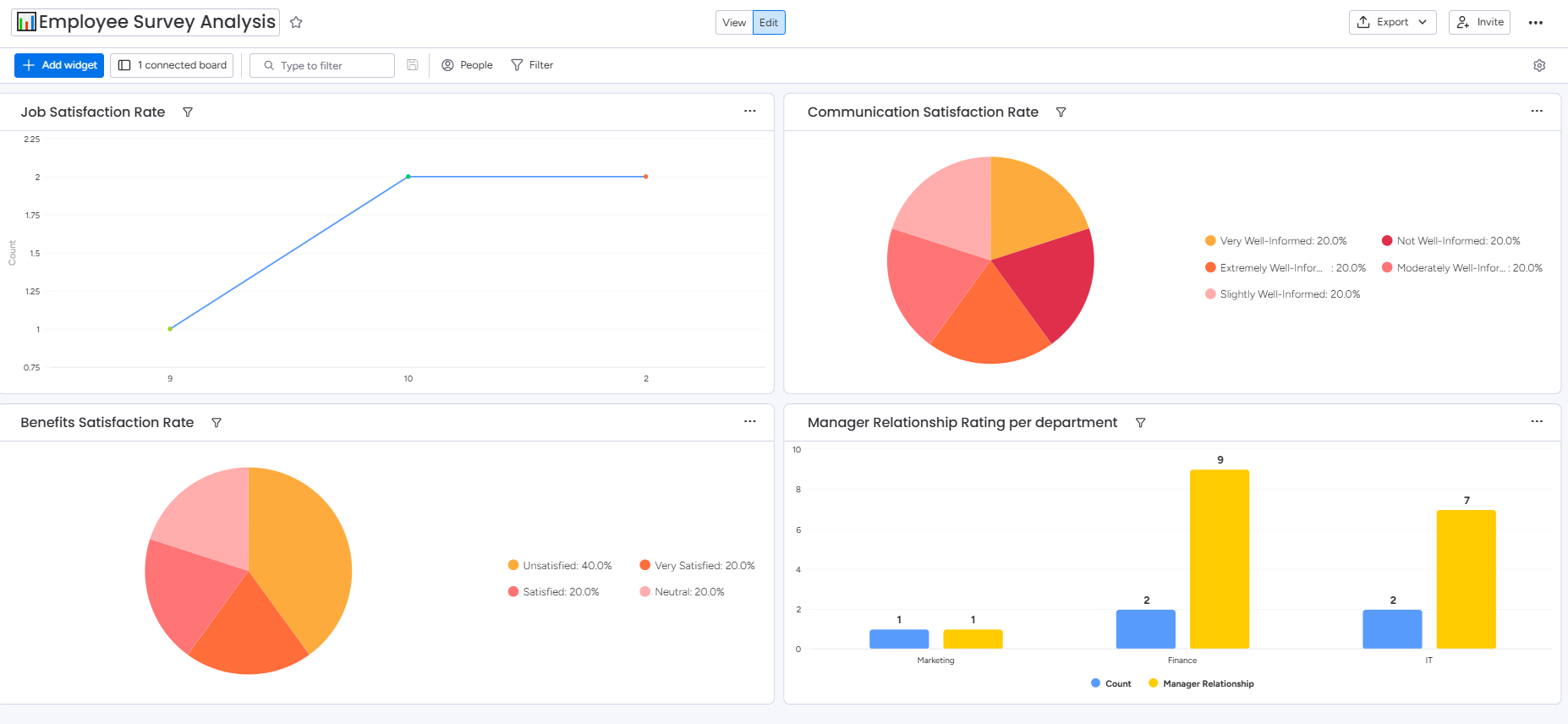Toggle Satisfied 20.0% legend entry

tap(553, 592)
